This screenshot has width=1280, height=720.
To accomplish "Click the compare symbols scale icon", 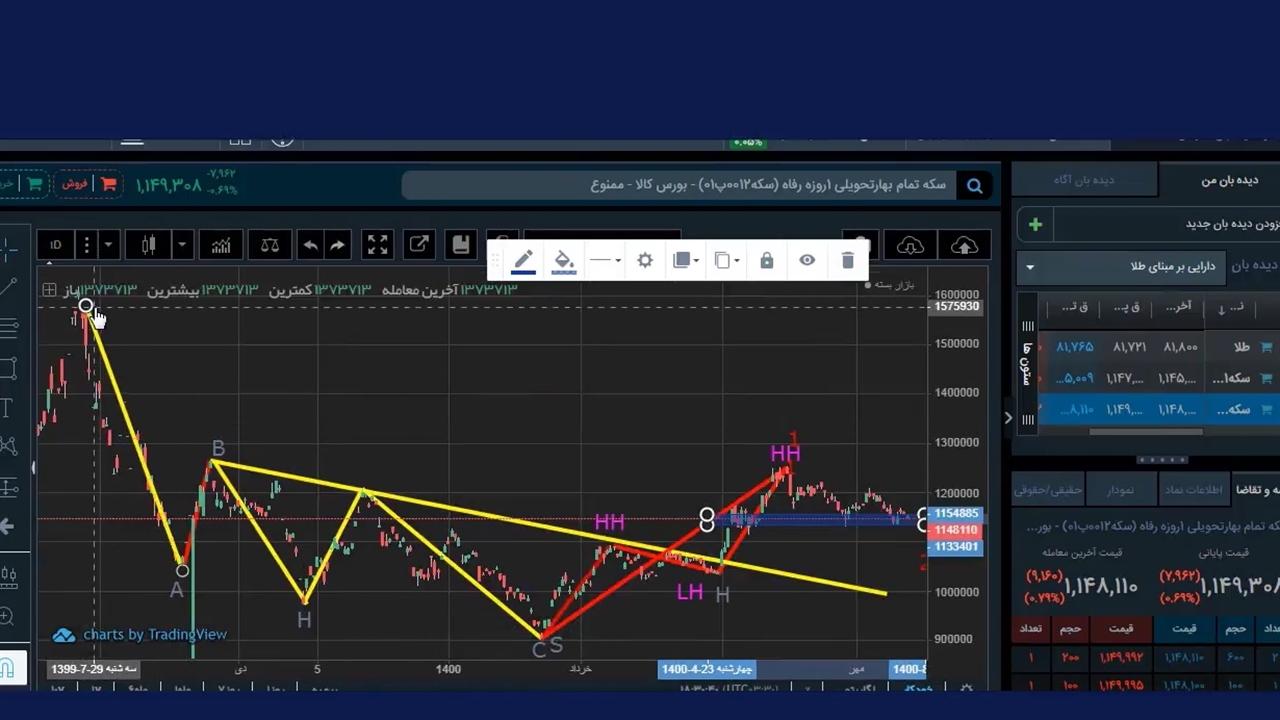I will [x=270, y=245].
